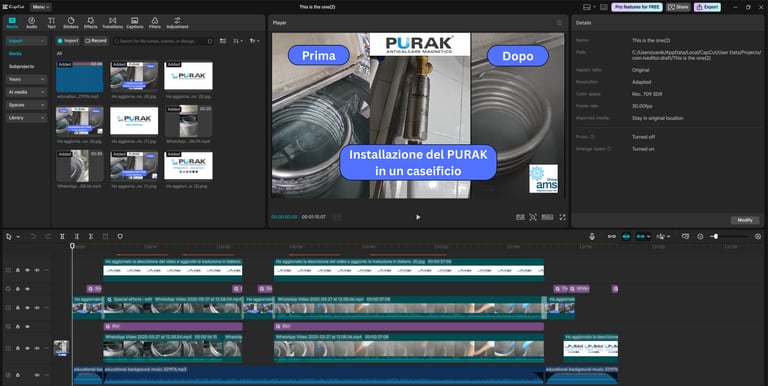Click the Delete left split icon

(x=76, y=237)
